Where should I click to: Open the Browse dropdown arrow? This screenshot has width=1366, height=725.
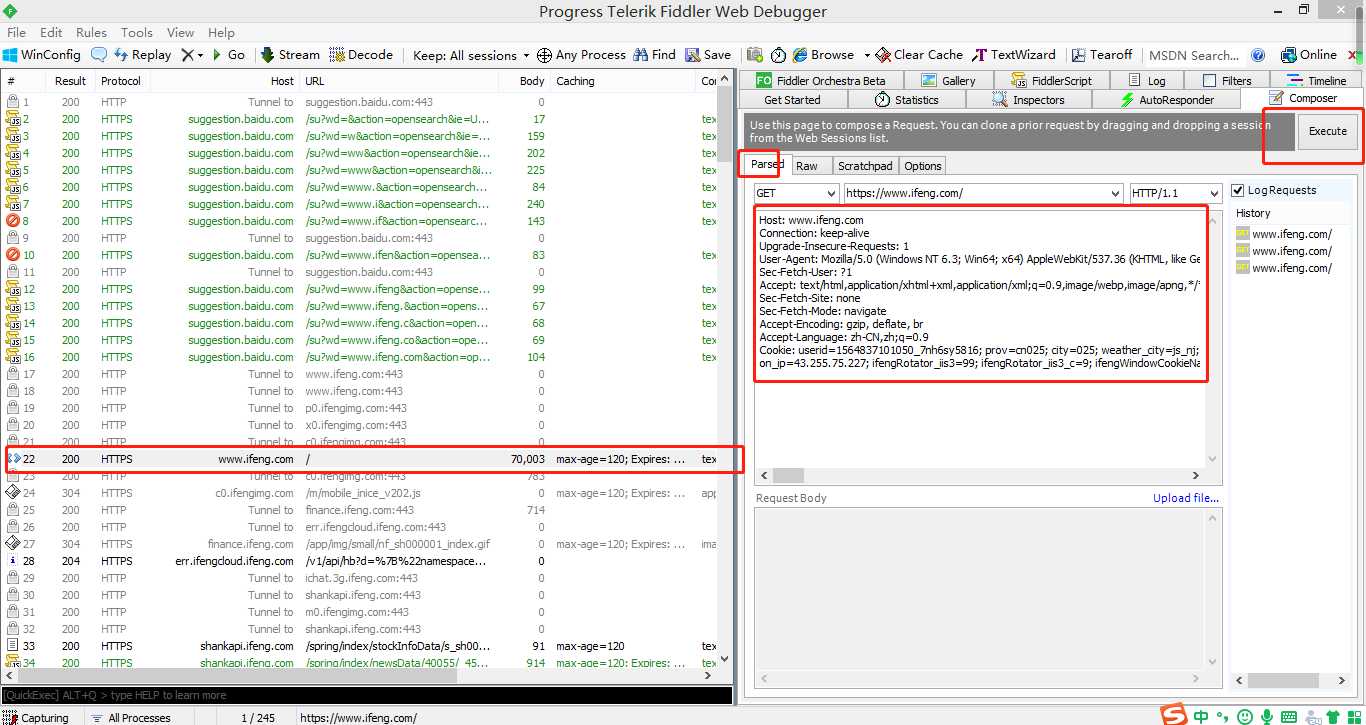click(x=867, y=56)
